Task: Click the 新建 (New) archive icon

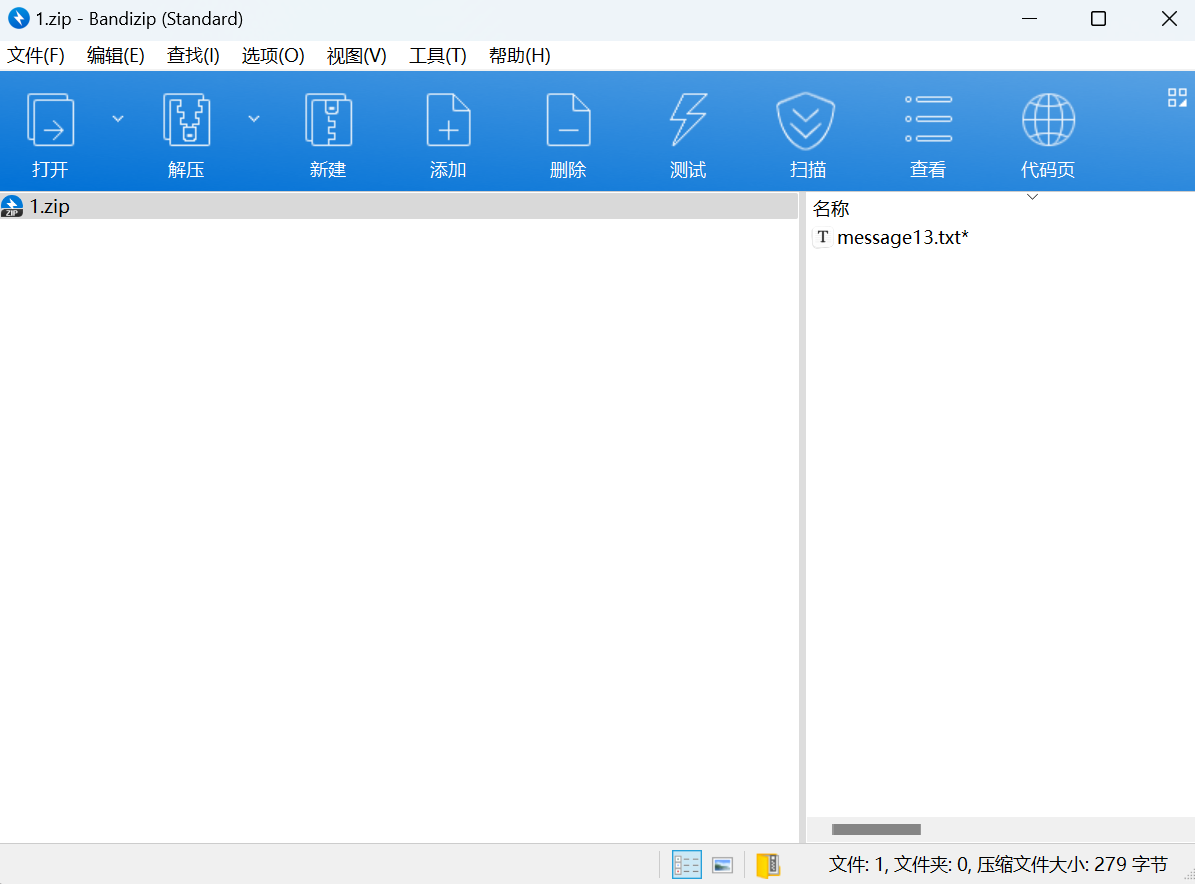Action: tap(328, 120)
